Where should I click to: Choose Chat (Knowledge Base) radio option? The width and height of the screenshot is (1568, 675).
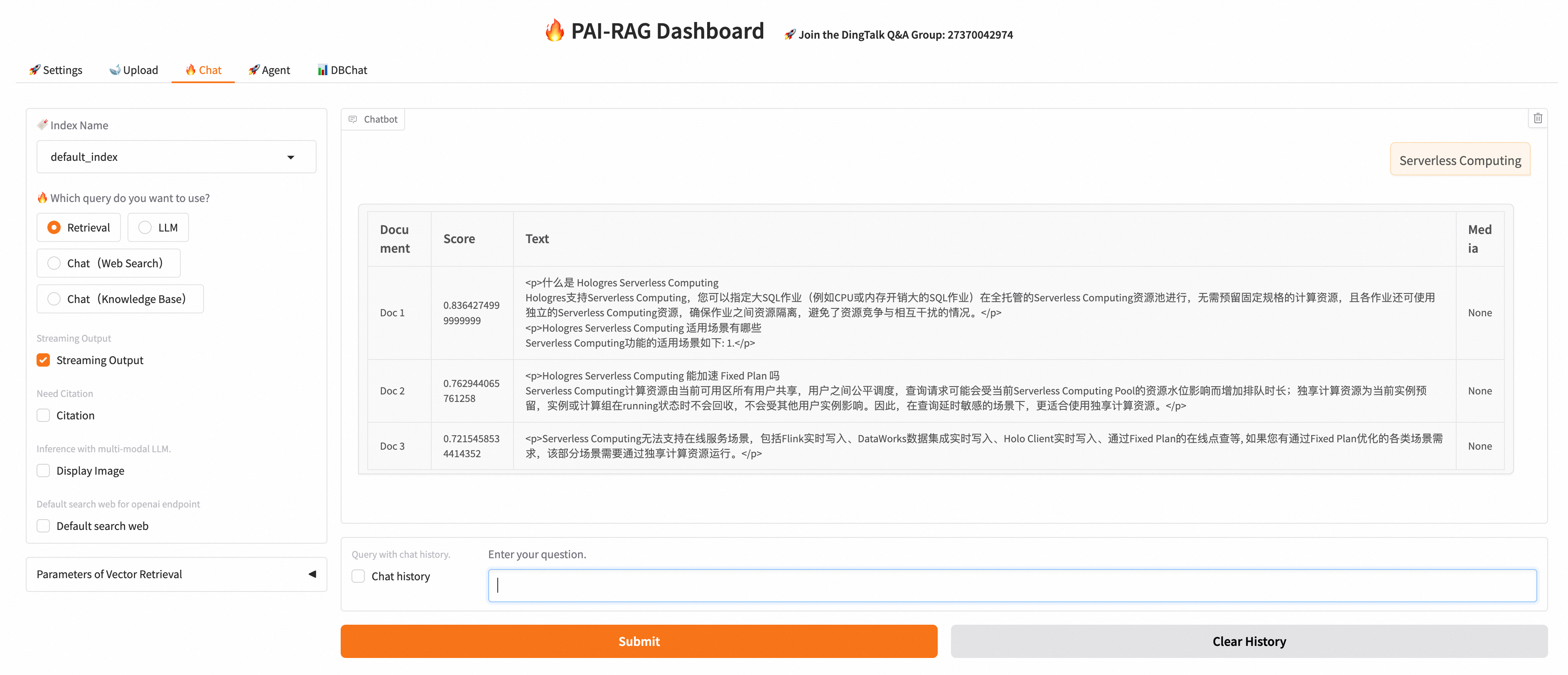tap(54, 299)
